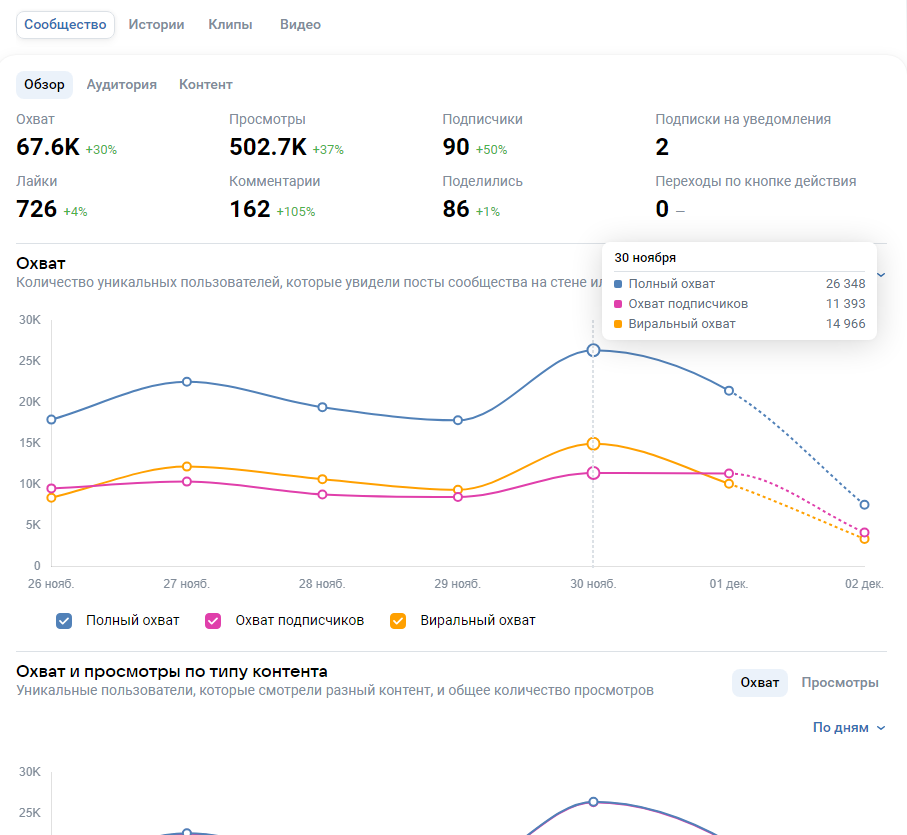The width and height of the screenshot is (907, 835).
Task: Click the chevron right of the 30 ноября tooltip
Action: pyautogui.click(x=881, y=274)
